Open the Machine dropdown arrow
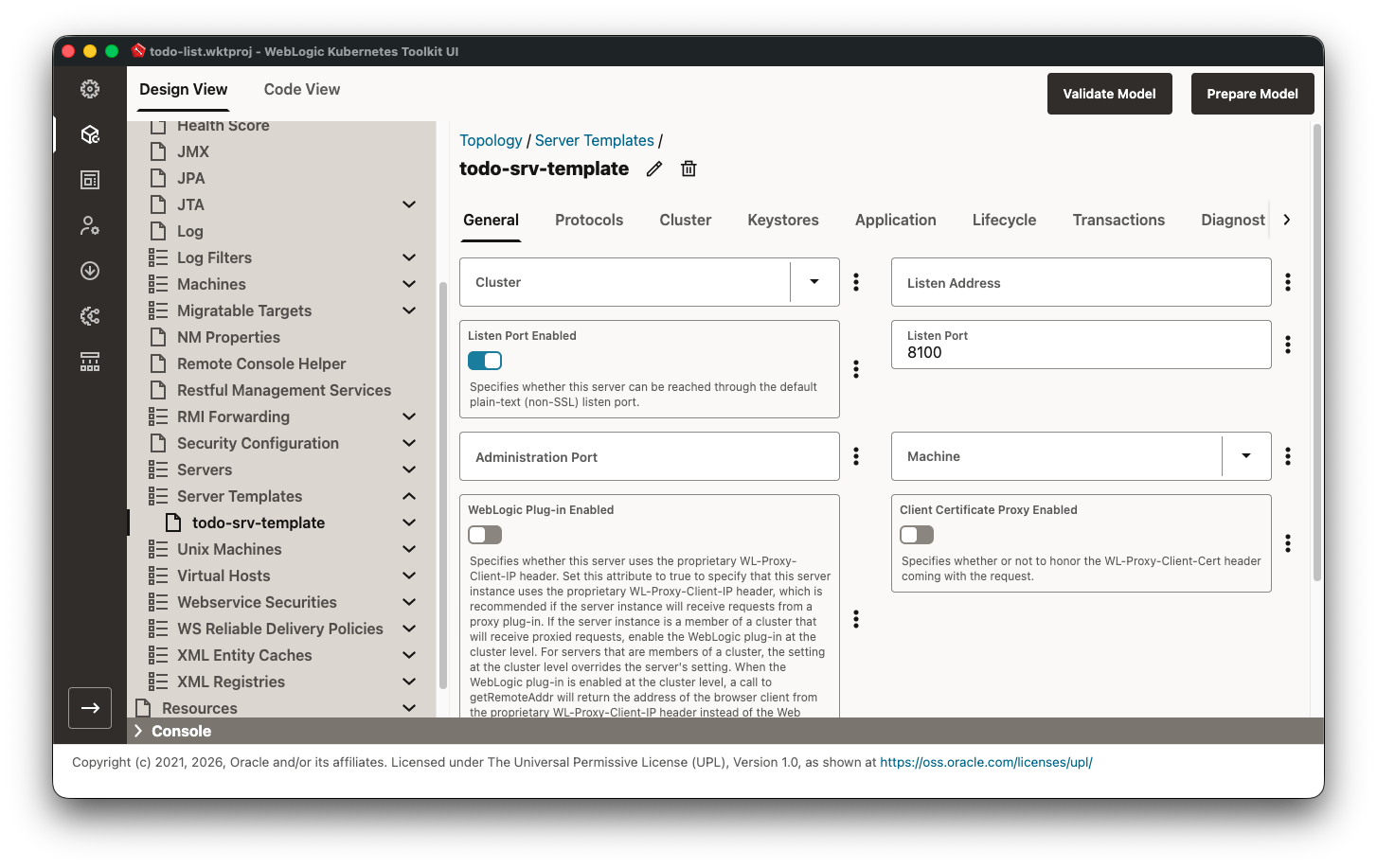The height and width of the screenshot is (868, 1377). 1245,456
